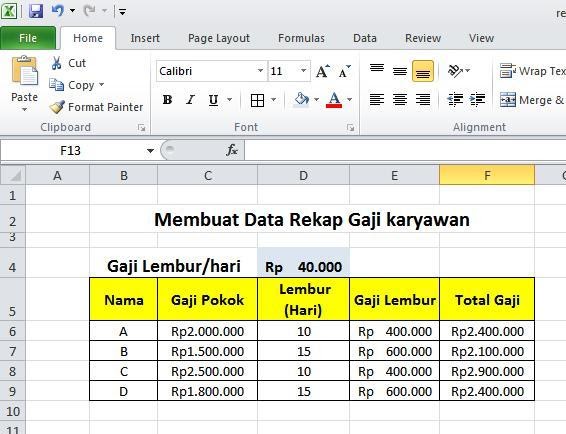Image resolution: width=566 pixels, height=434 pixels.
Task: Switch to the Home tab
Action: (88, 38)
